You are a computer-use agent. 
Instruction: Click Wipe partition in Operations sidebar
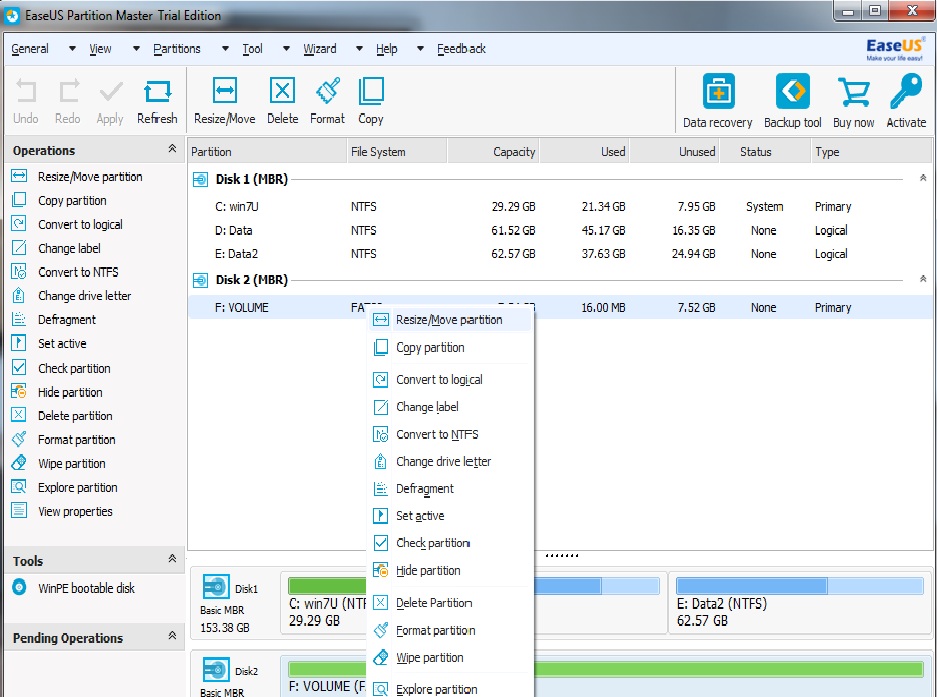click(x=71, y=463)
